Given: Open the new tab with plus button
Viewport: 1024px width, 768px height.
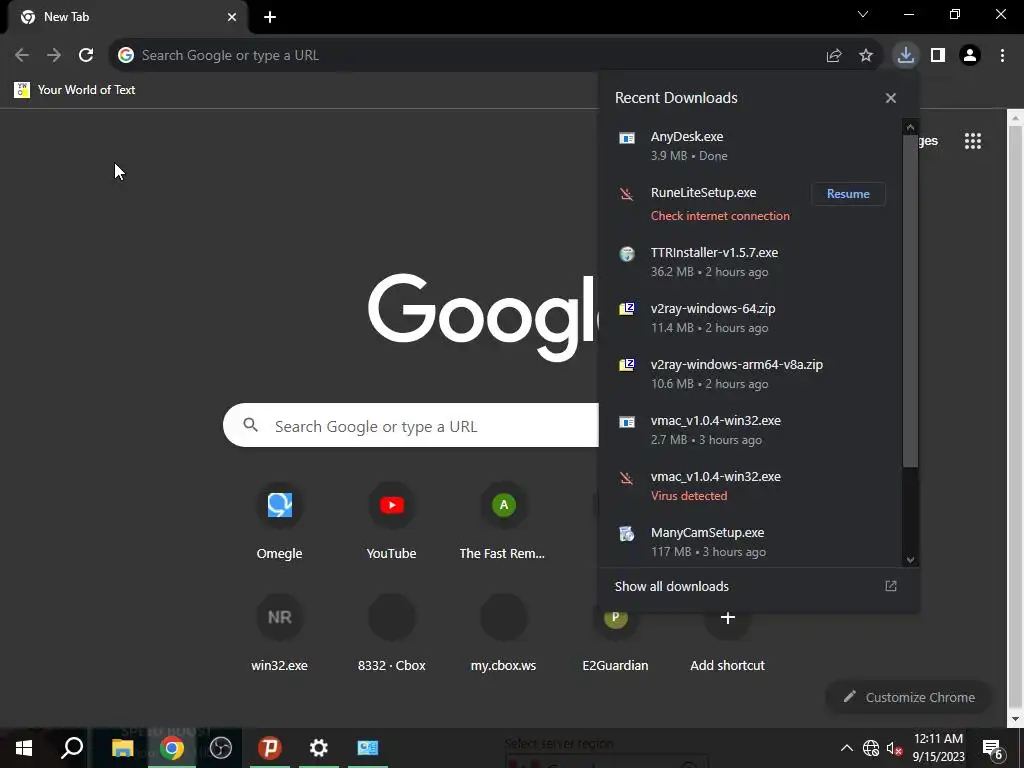Looking at the screenshot, I should coord(270,17).
